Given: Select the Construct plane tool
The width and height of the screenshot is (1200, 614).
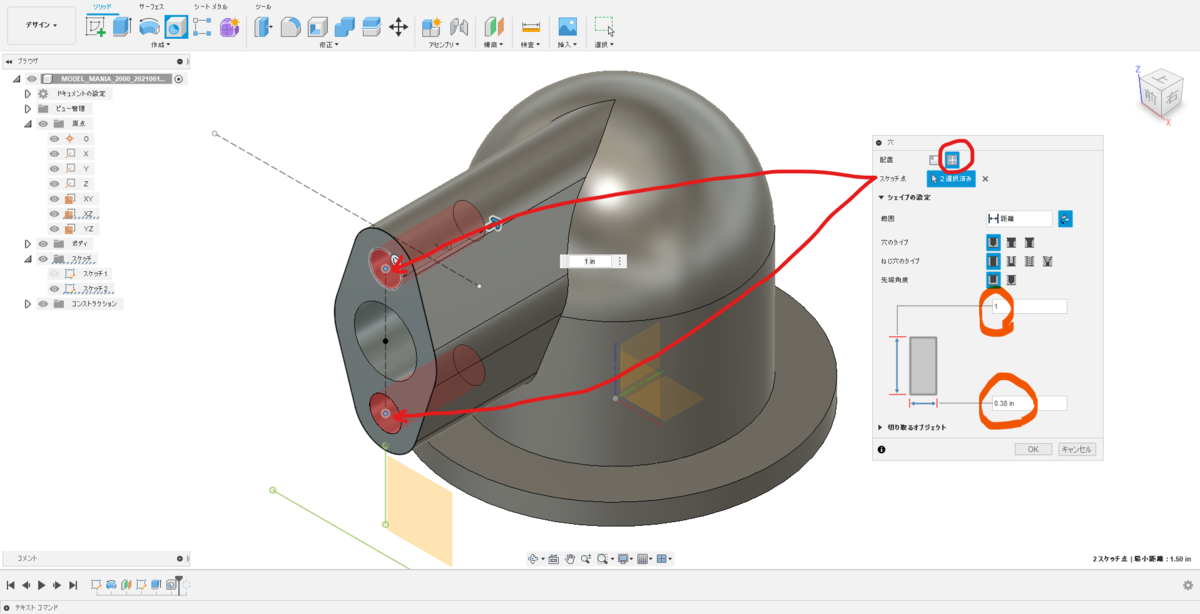Looking at the screenshot, I should click(494, 27).
